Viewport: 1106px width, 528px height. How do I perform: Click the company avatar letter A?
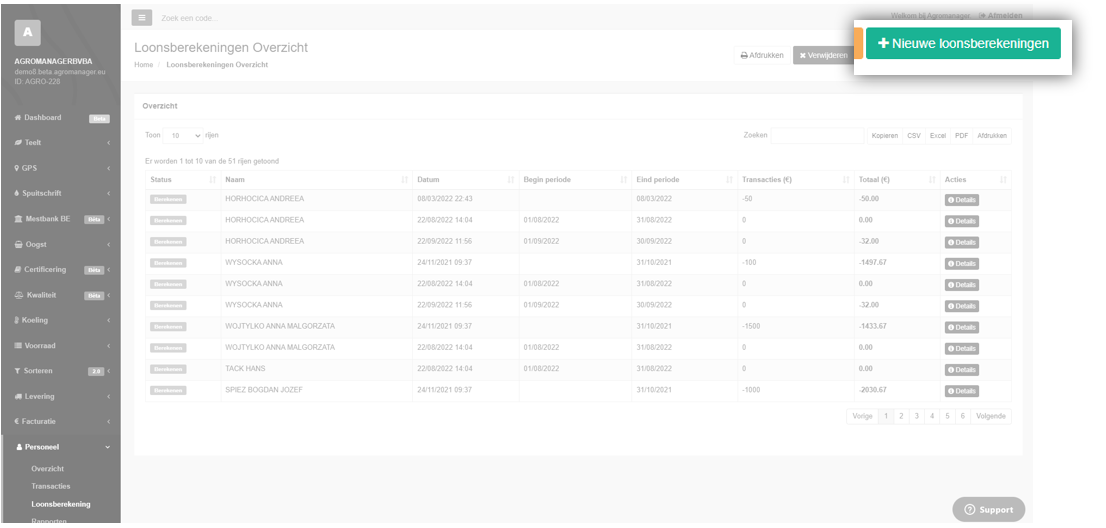point(27,32)
